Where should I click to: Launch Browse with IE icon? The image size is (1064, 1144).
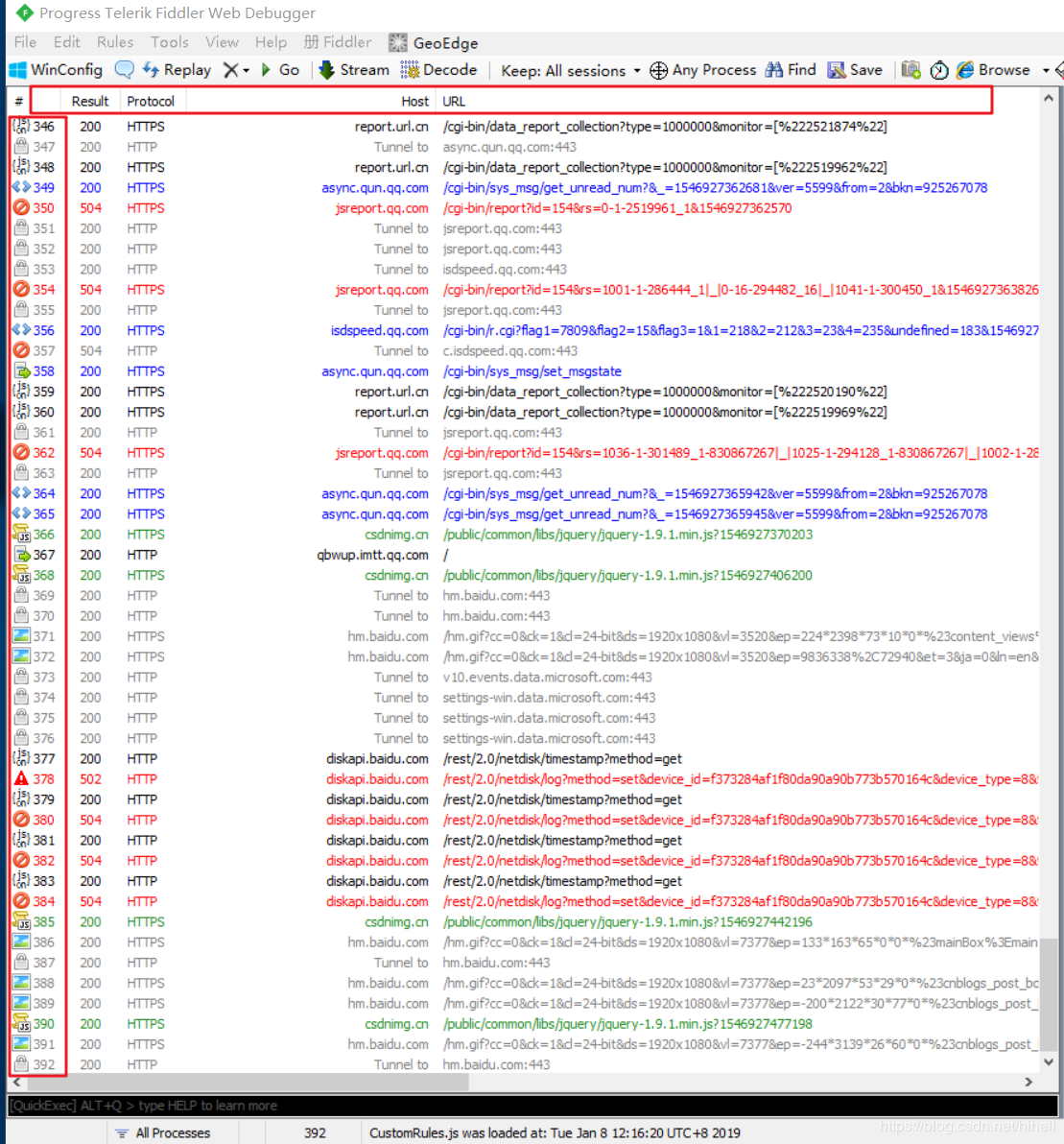coord(993,70)
